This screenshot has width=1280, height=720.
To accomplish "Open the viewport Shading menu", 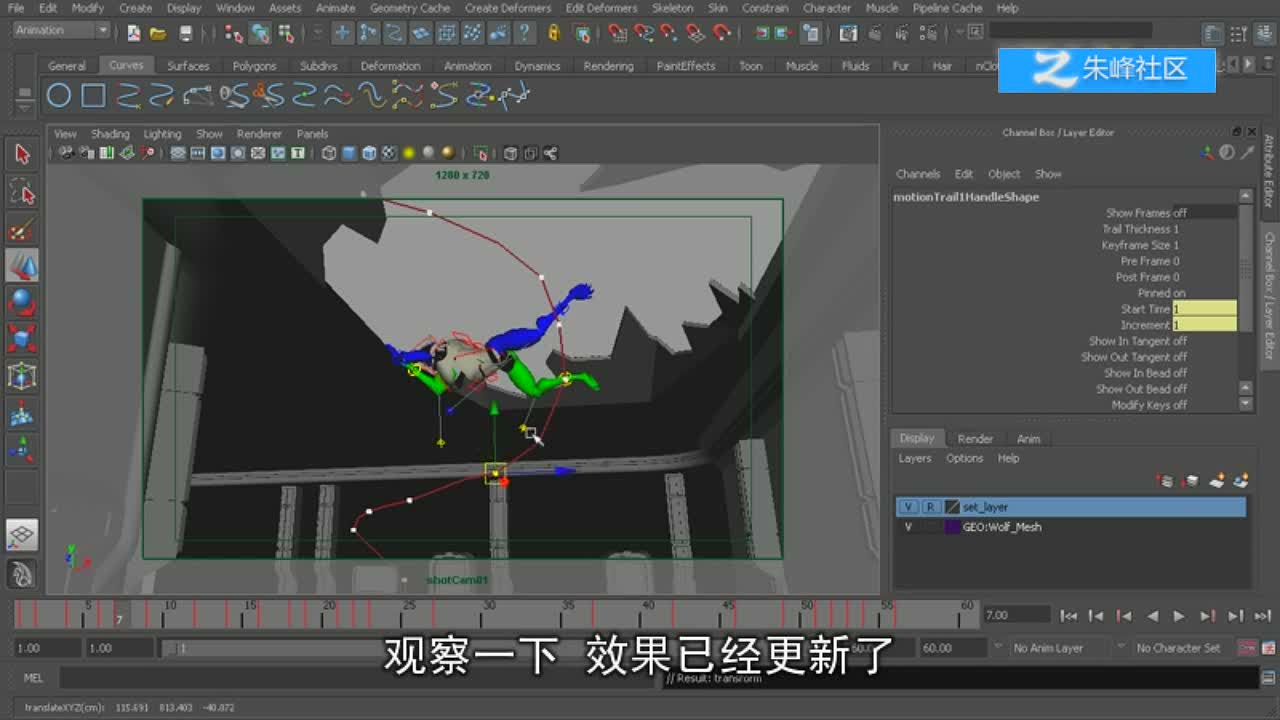I will [110, 134].
